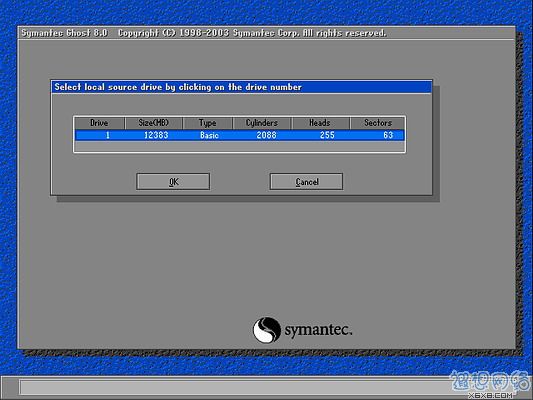
Task: Click the dialog title 'Select local source drive'
Action: tap(178, 87)
